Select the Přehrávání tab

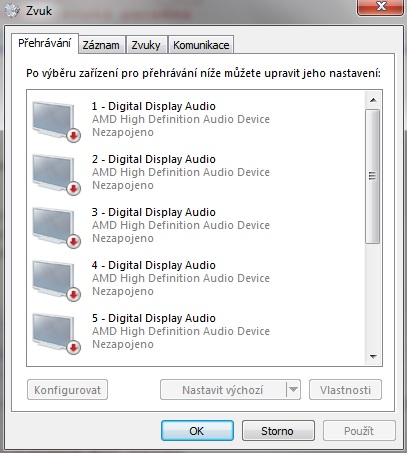click(45, 43)
